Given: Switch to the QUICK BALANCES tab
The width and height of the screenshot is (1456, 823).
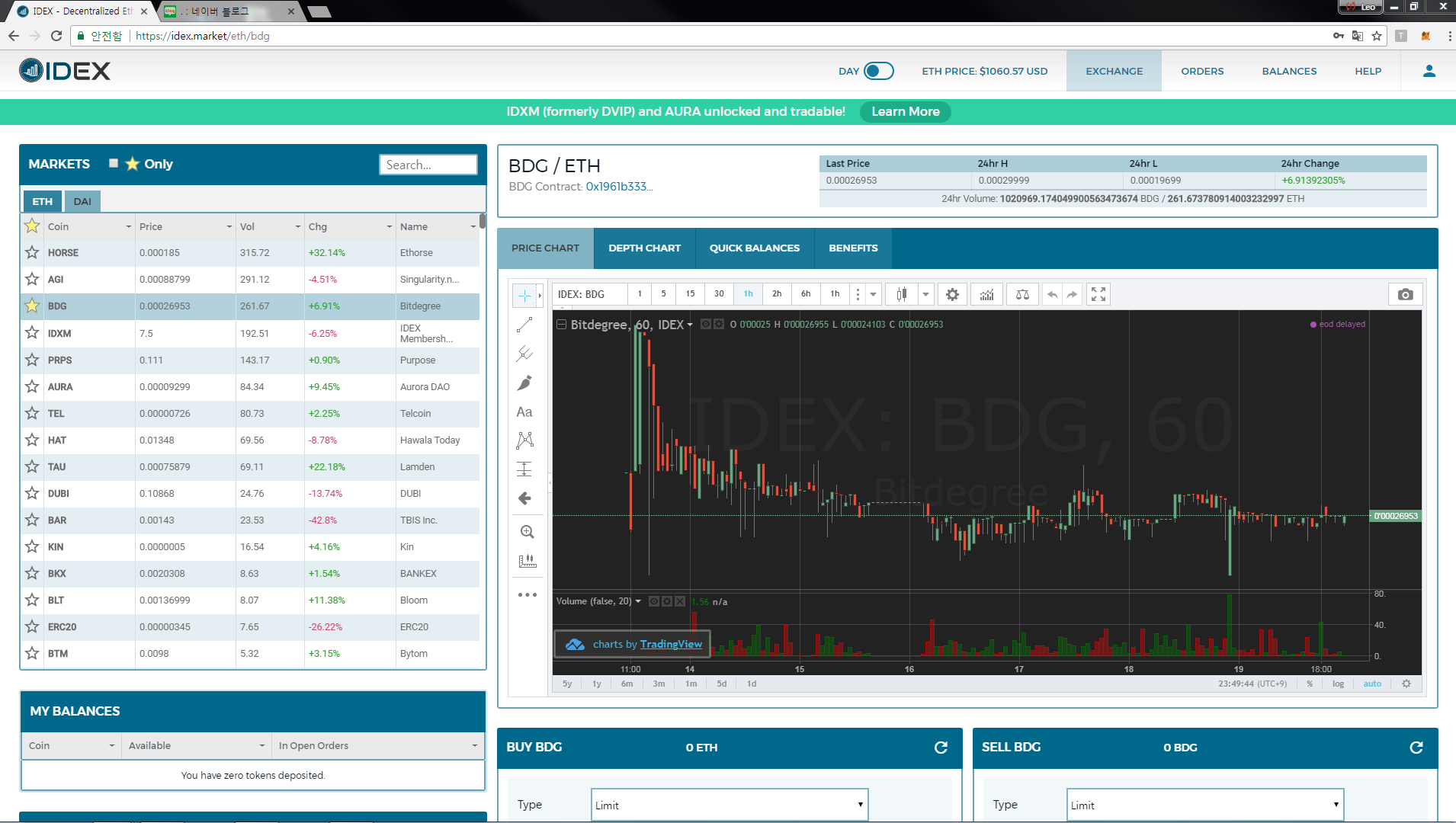Looking at the screenshot, I should [755, 248].
